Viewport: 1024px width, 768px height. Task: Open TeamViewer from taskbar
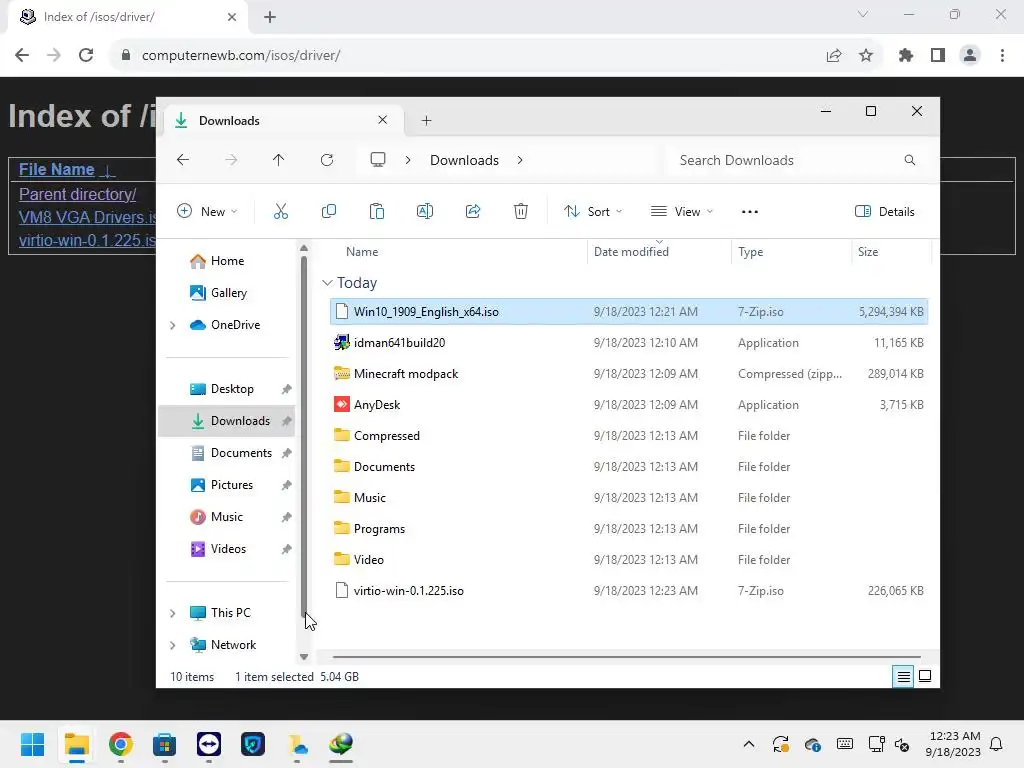[209, 744]
